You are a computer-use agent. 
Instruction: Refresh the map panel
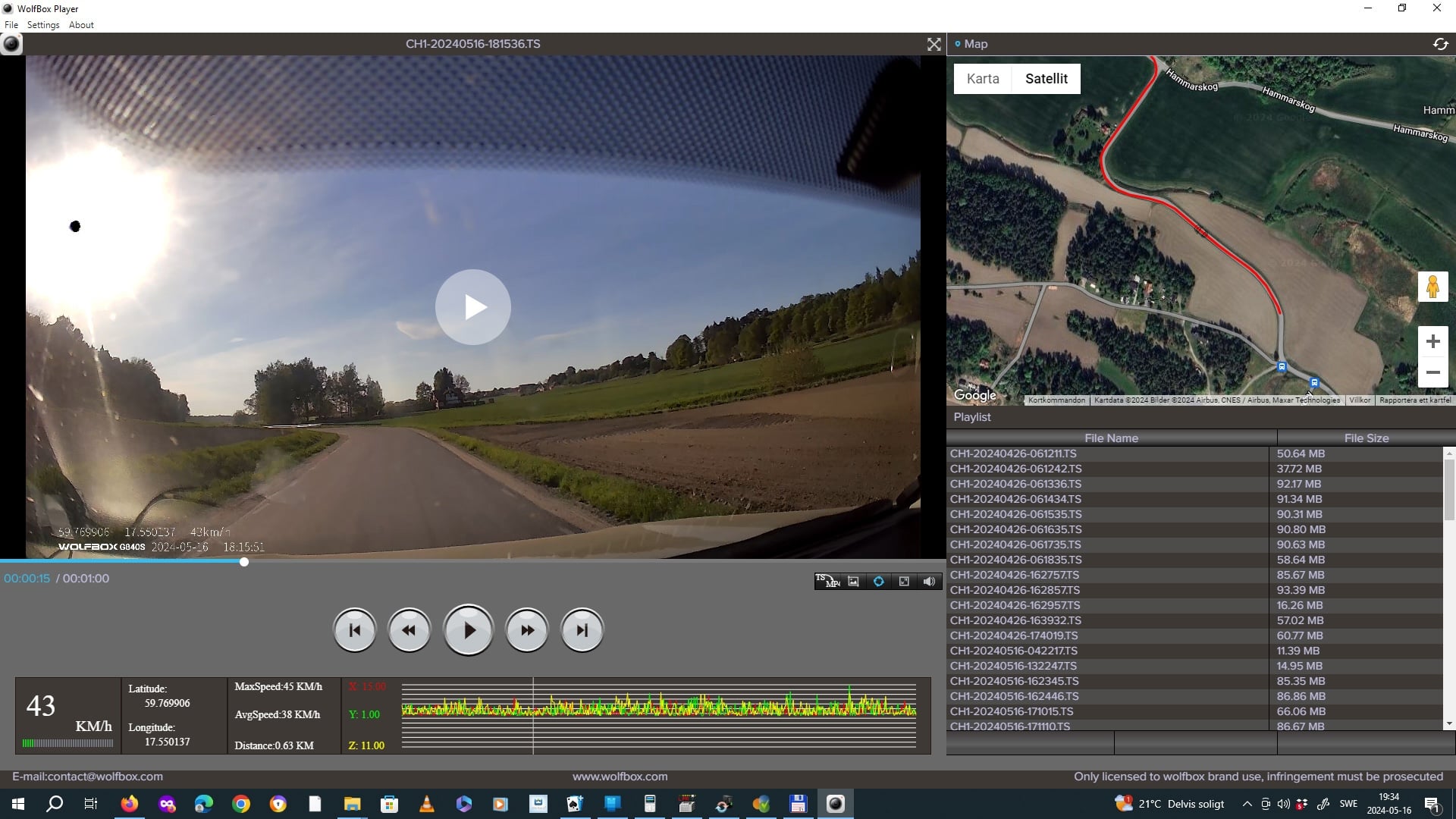(x=1441, y=44)
